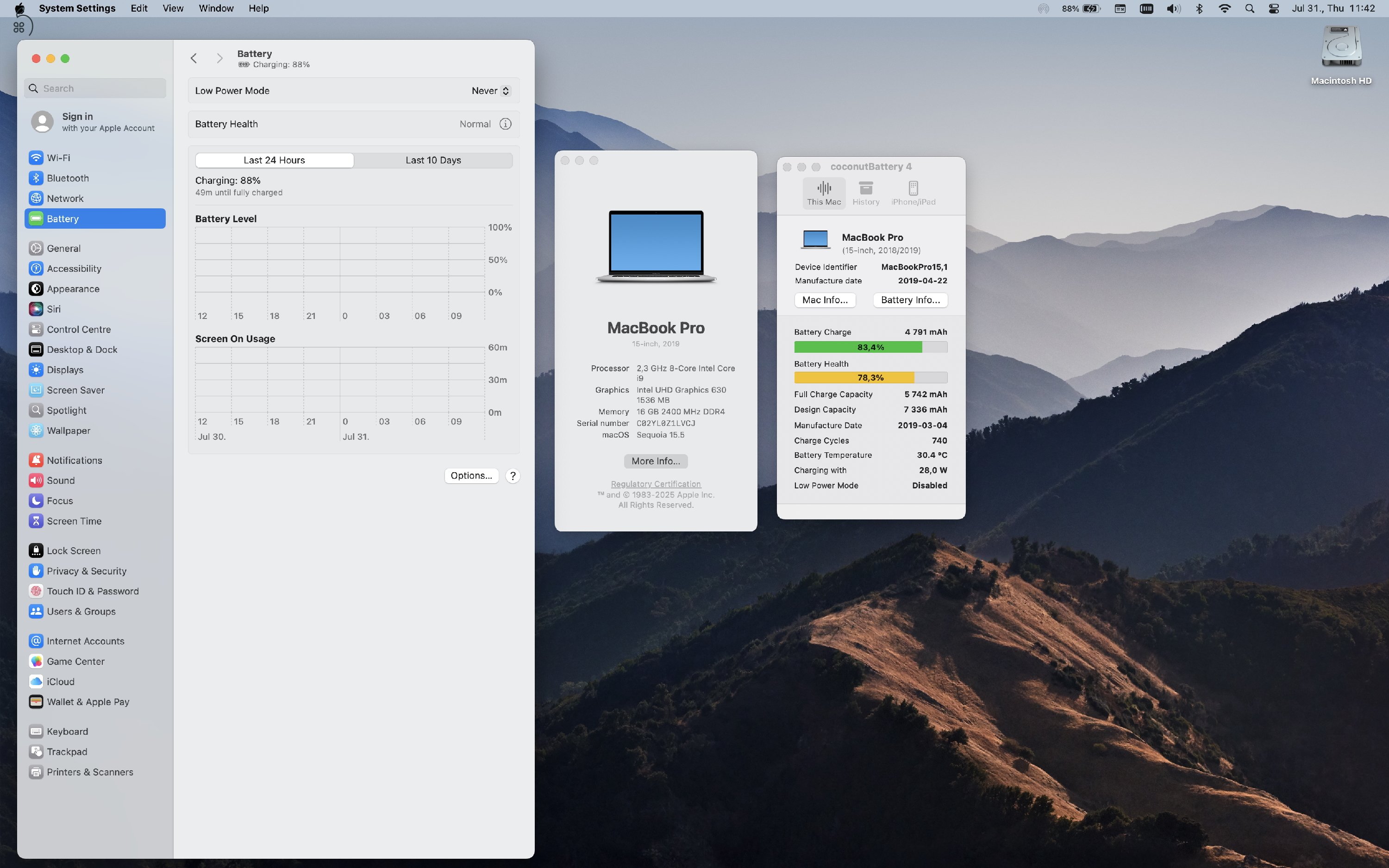Open the View menu
Viewport: 1389px width, 868px height.
[x=173, y=9]
